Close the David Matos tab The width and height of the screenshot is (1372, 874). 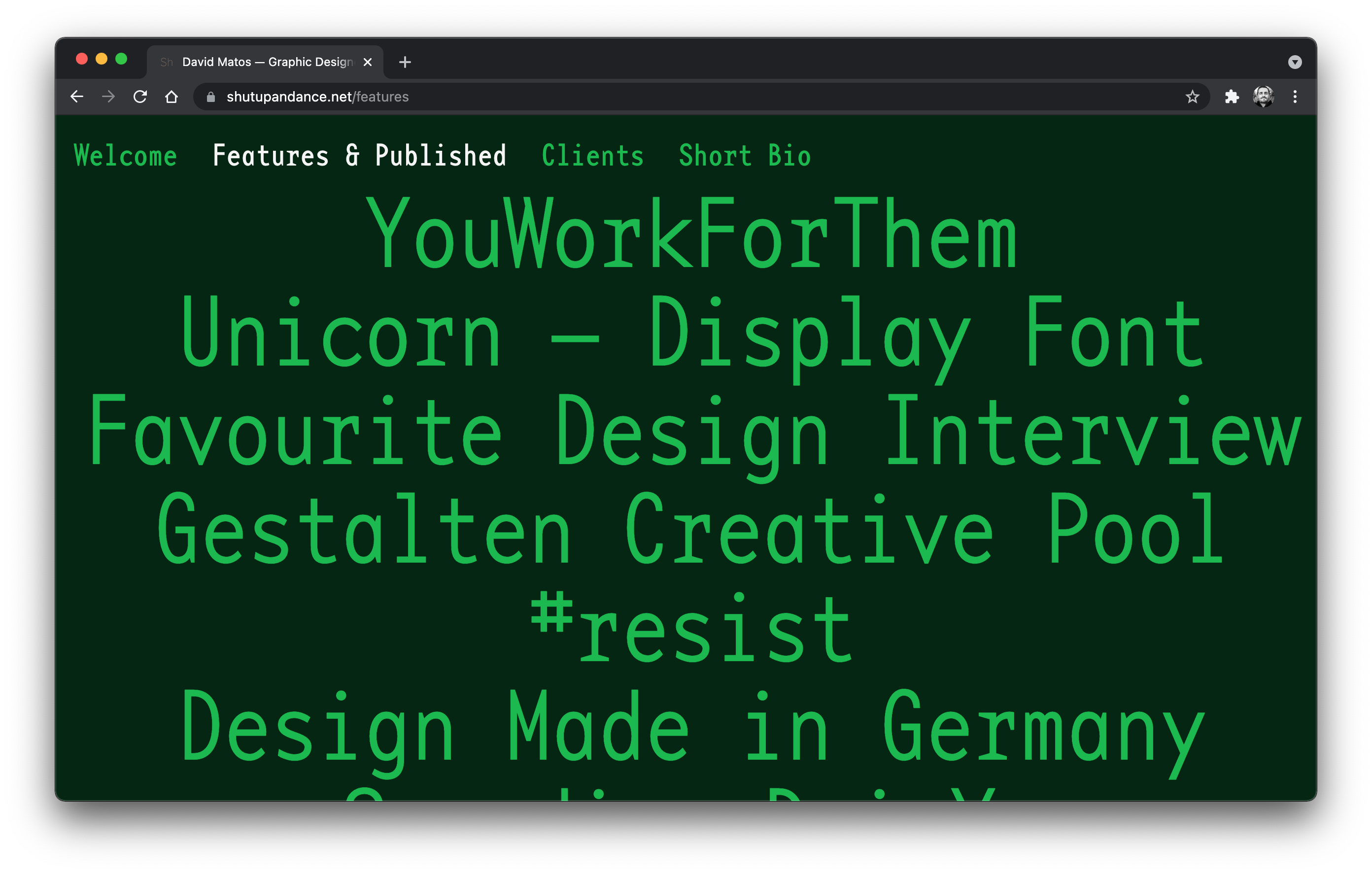368,62
